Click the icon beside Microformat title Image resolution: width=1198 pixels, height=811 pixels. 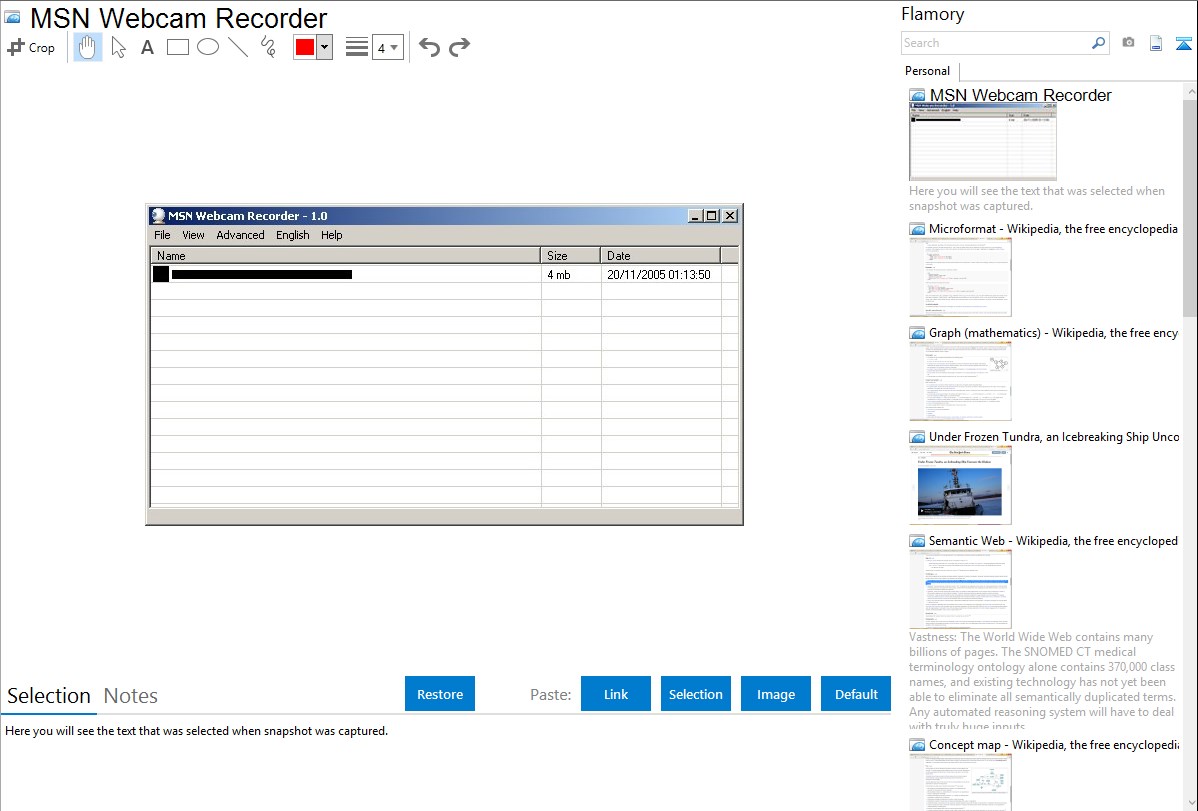point(917,229)
